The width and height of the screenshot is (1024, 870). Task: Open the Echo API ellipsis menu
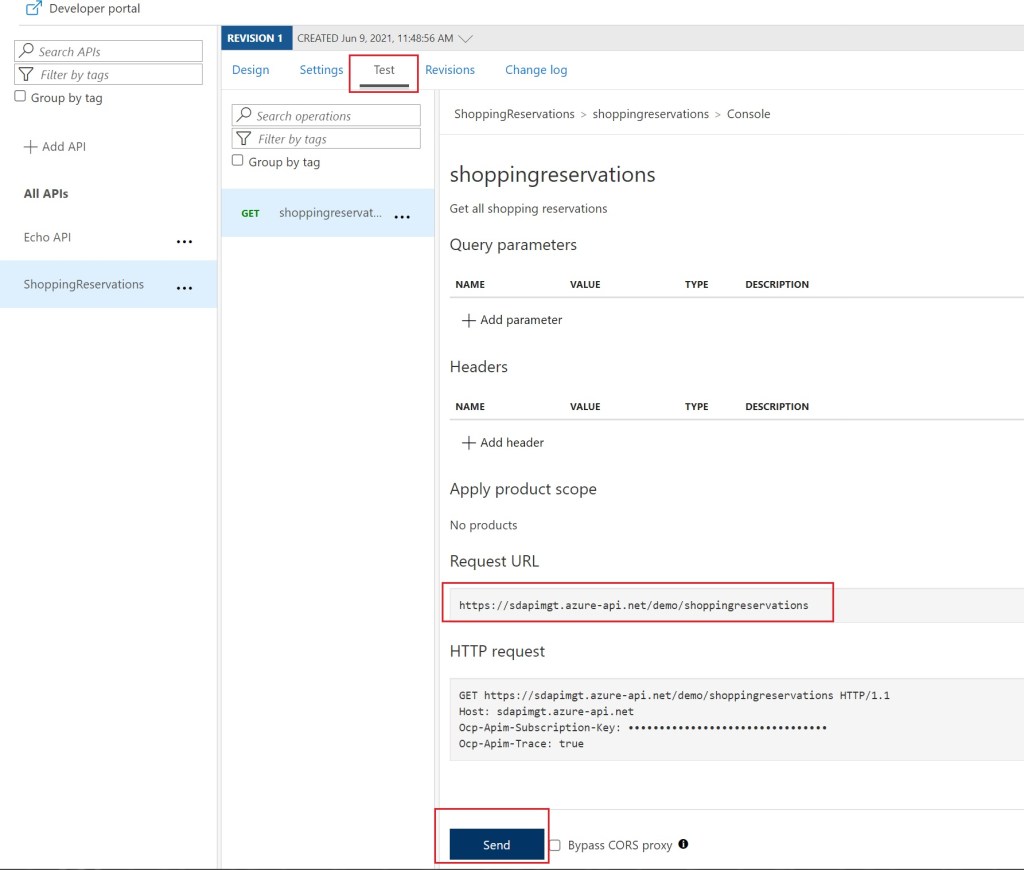[184, 241]
